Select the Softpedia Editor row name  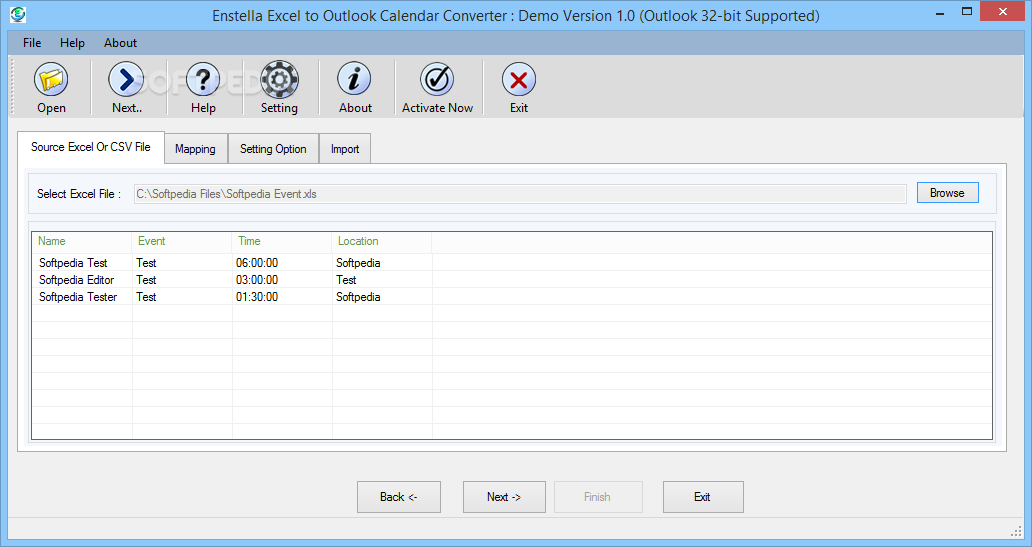76,280
